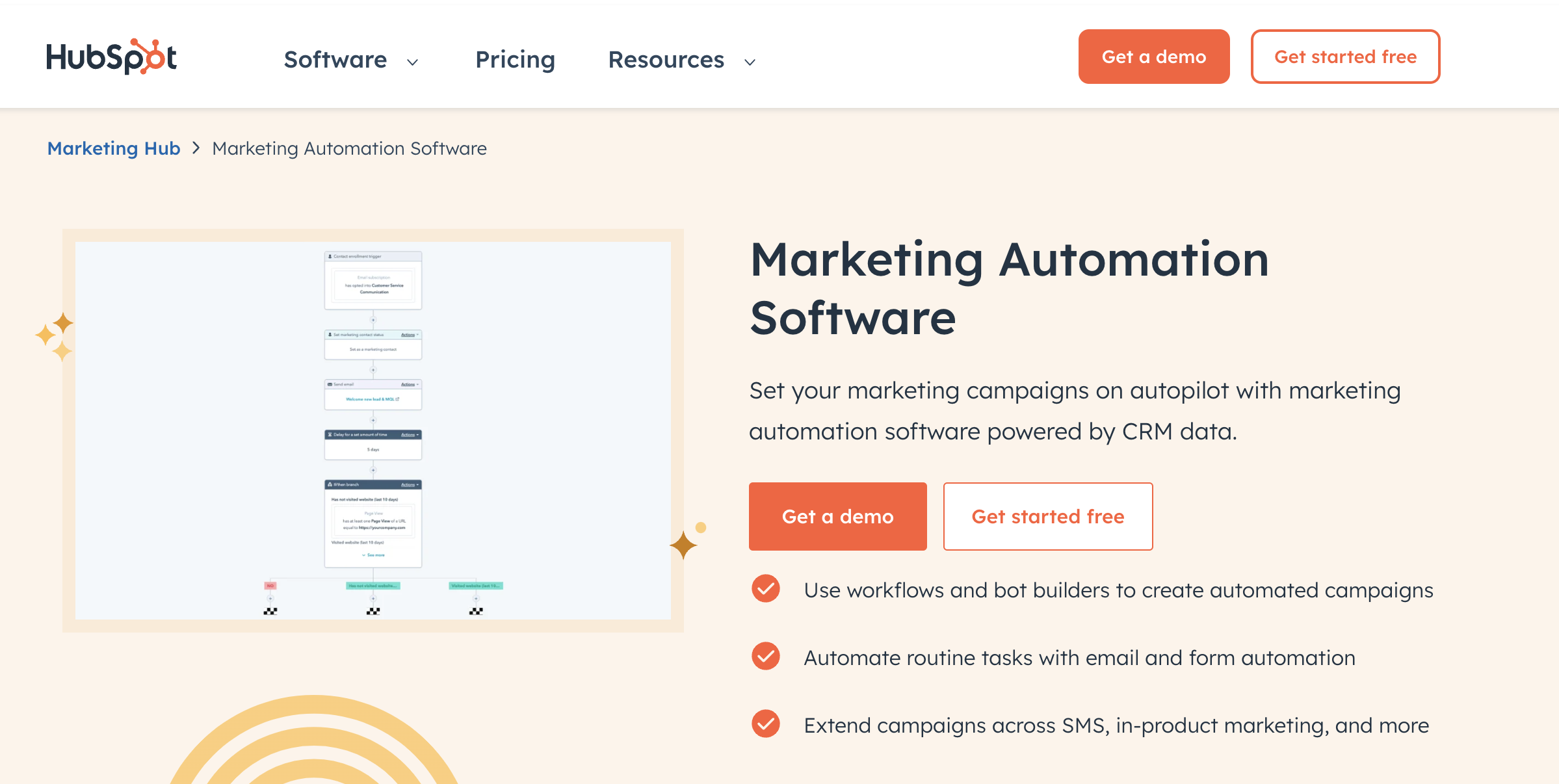Image resolution: width=1559 pixels, height=784 pixels.
Task: Click the HubSpot logo
Action: [111, 57]
